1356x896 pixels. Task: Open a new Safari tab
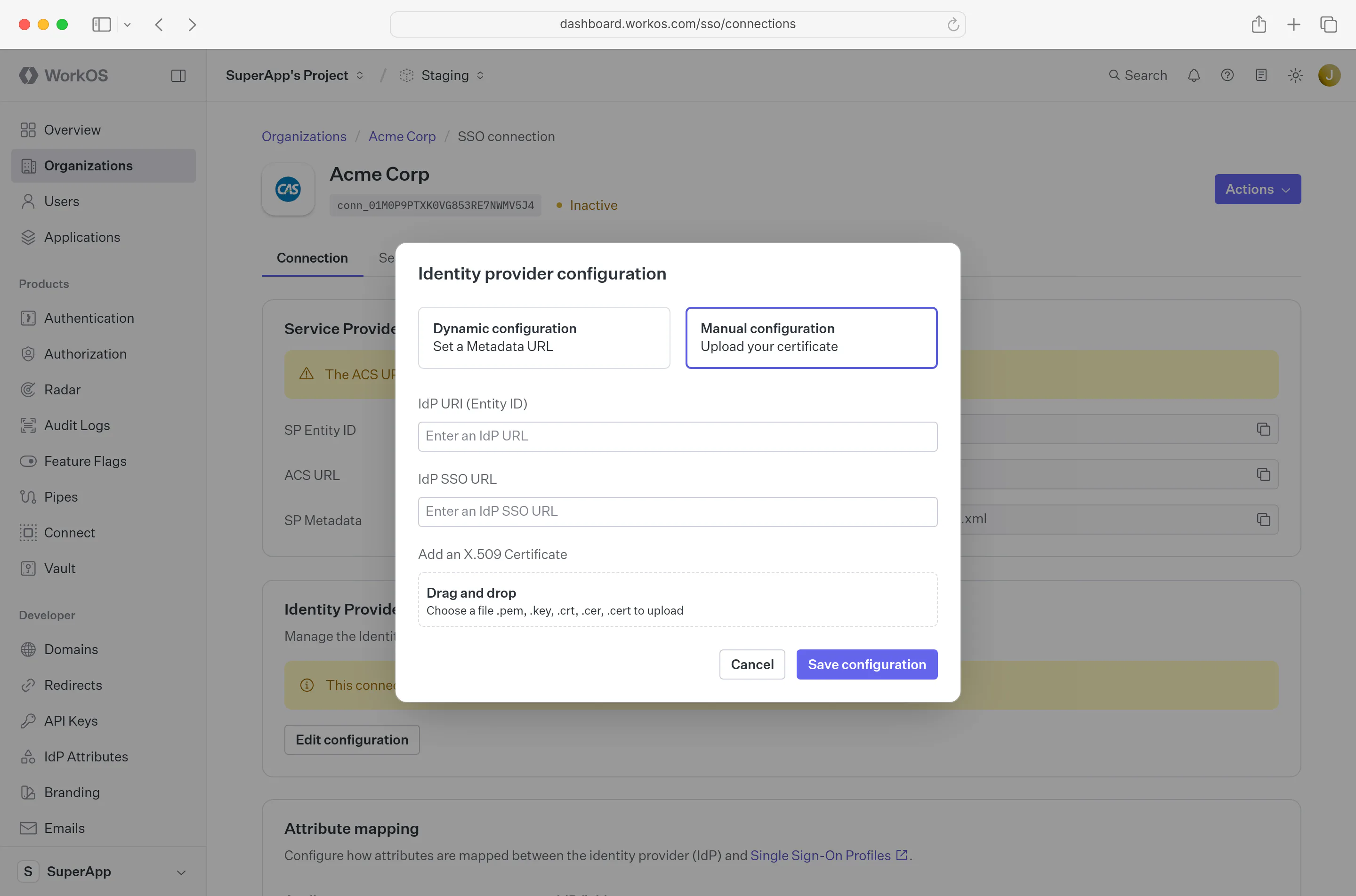(x=1294, y=24)
